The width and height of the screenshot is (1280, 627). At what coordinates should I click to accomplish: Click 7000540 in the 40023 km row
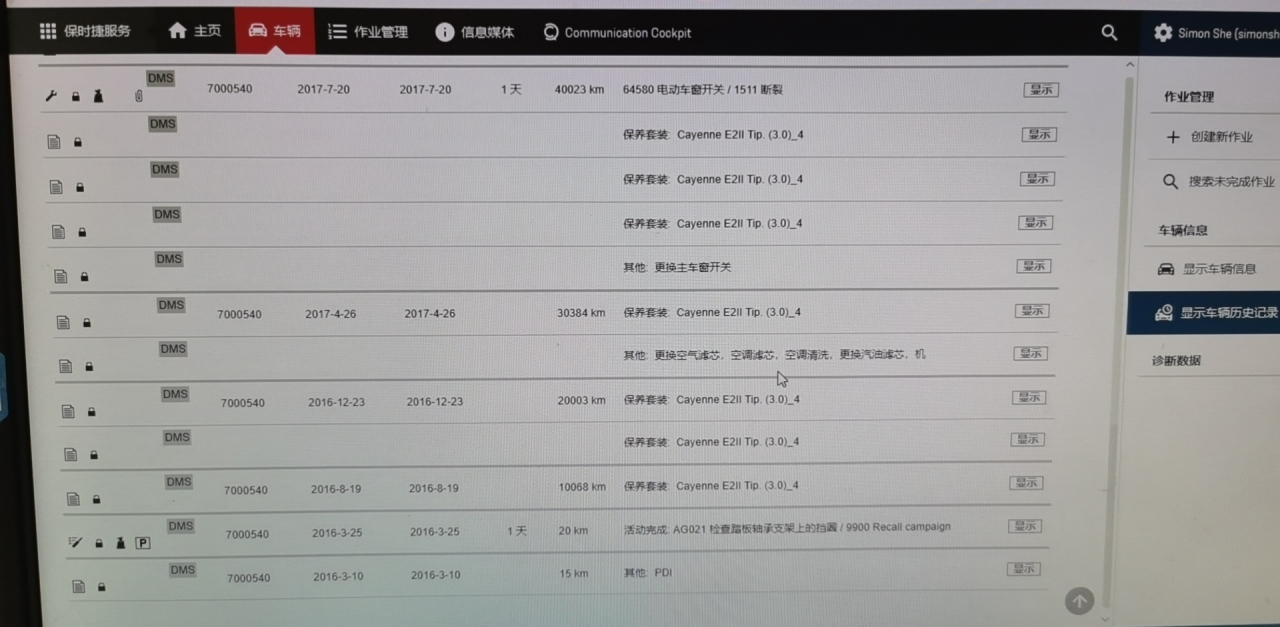(x=230, y=88)
